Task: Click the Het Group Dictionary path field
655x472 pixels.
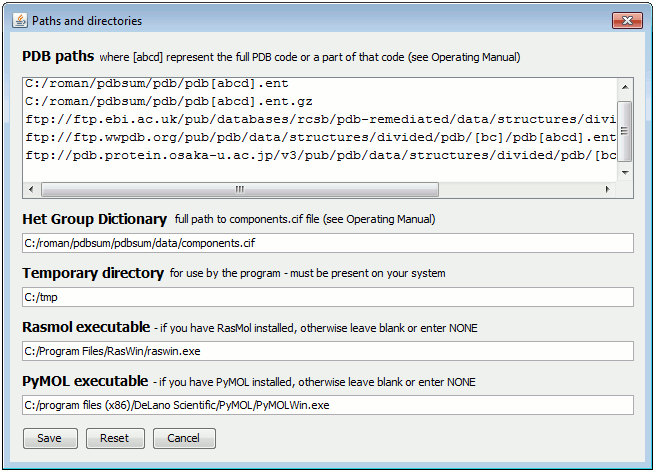Action: [327, 242]
